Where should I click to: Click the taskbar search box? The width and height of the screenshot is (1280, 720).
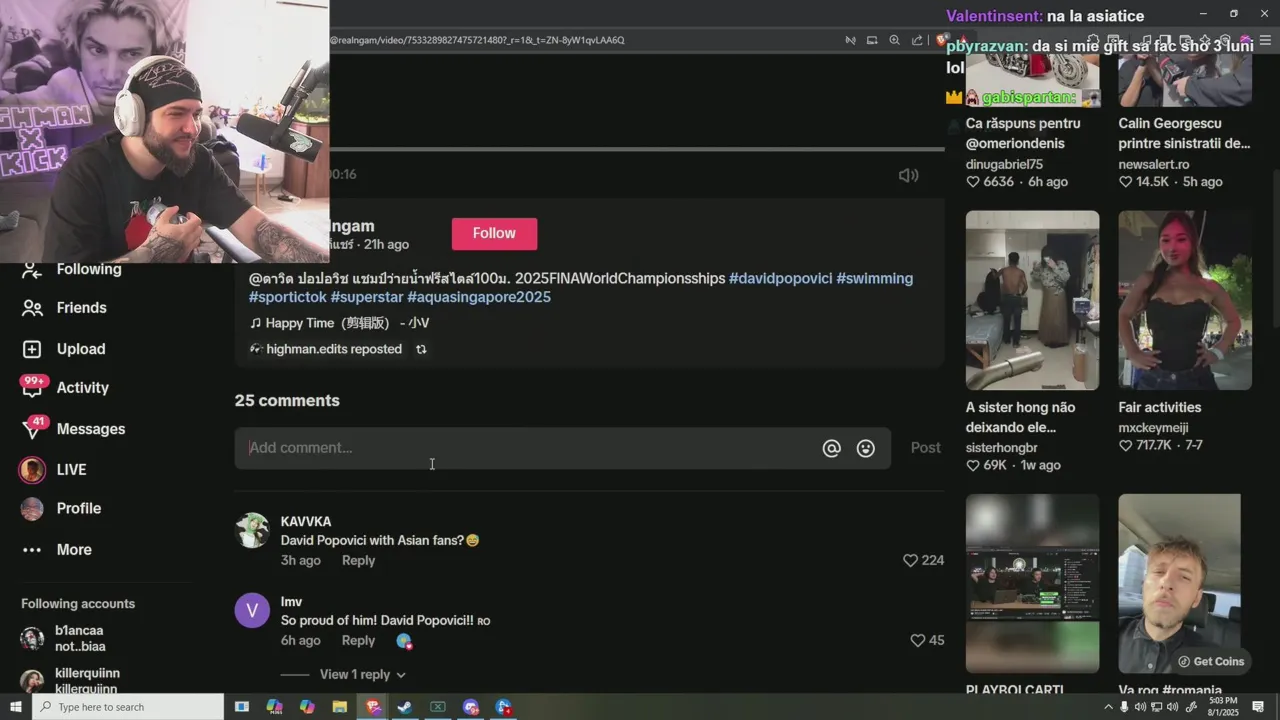click(x=128, y=707)
